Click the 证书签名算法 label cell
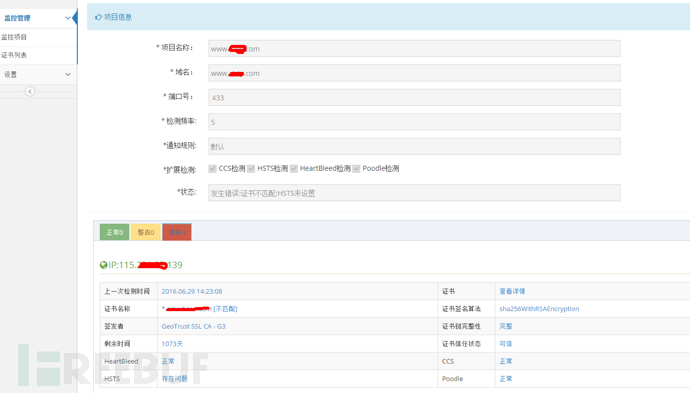 (x=466, y=309)
